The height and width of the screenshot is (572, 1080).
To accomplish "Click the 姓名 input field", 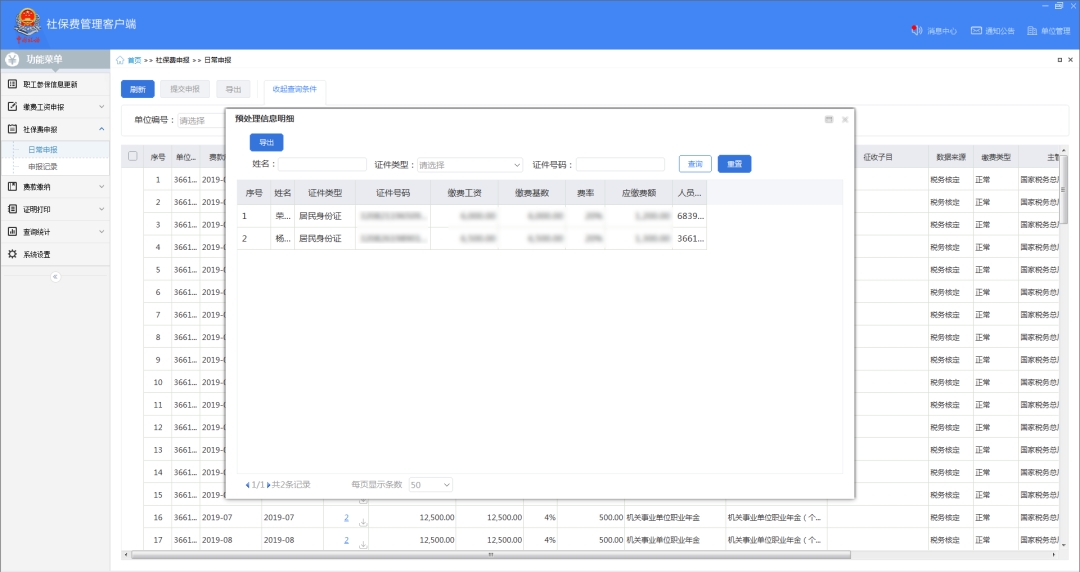I will pyautogui.click(x=320, y=165).
